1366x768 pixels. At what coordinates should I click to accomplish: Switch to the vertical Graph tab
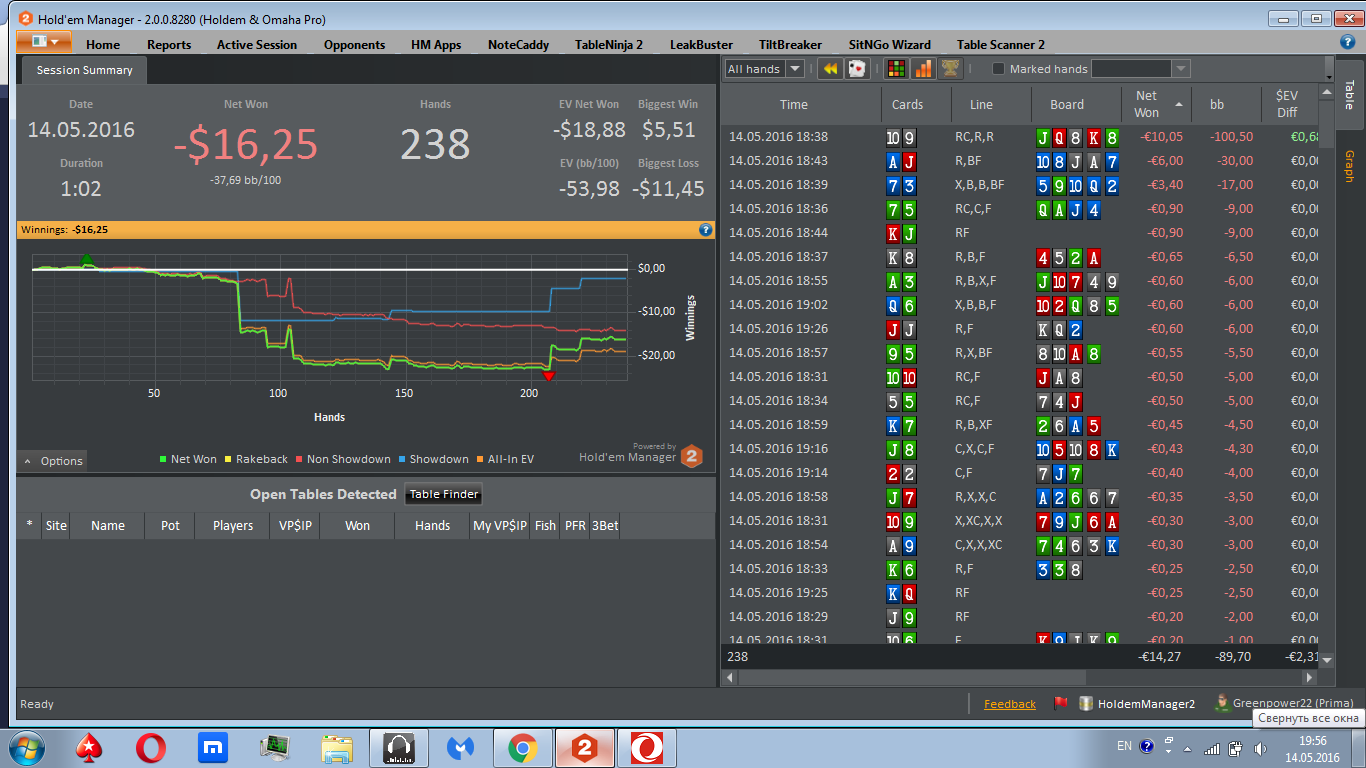click(x=1348, y=166)
